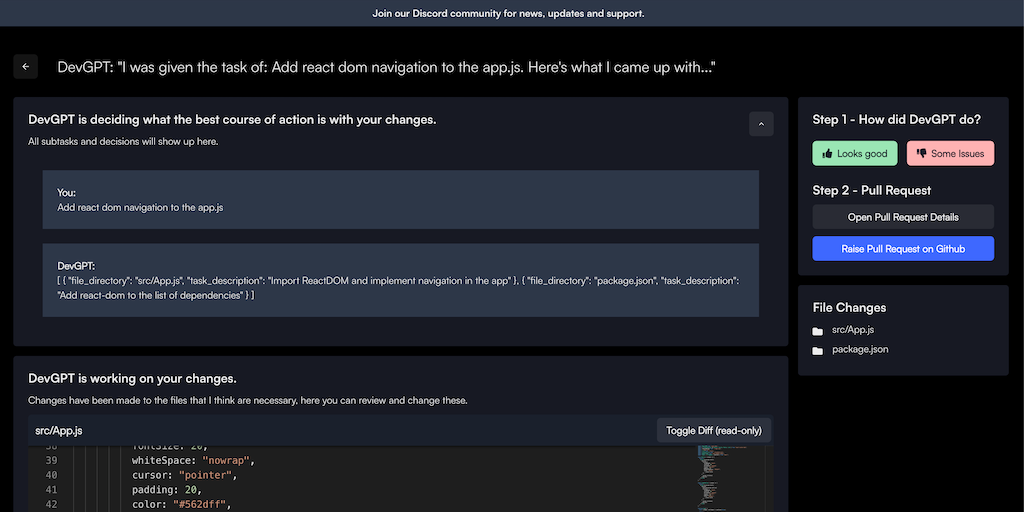Toggle Diff (read-only) view
This screenshot has width=1024, height=512.
pyautogui.click(x=713, y=431)
